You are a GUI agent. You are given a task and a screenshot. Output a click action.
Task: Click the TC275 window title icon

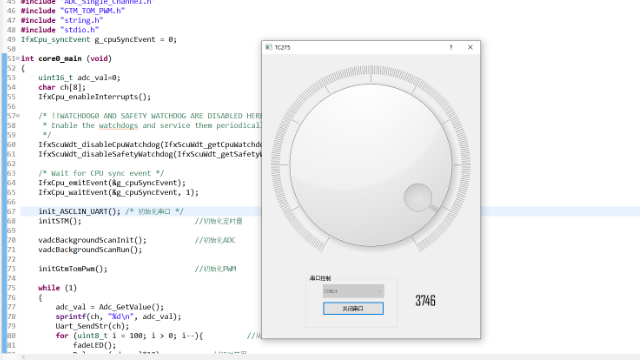(268, 47)
